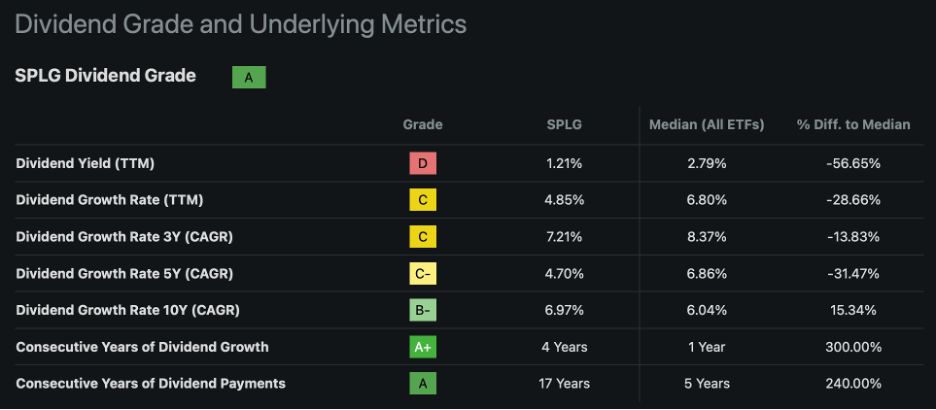The height and width of the screenshot is (410, 936).
Task: Click the Grade column header
Action: [423, 125]
